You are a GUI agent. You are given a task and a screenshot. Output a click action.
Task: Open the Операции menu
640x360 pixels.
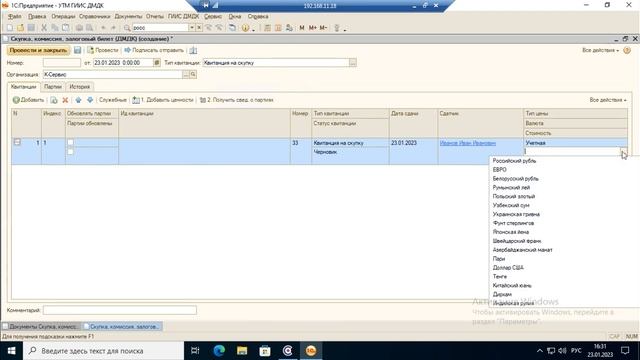pyautogui.click(x=63, y=16)
